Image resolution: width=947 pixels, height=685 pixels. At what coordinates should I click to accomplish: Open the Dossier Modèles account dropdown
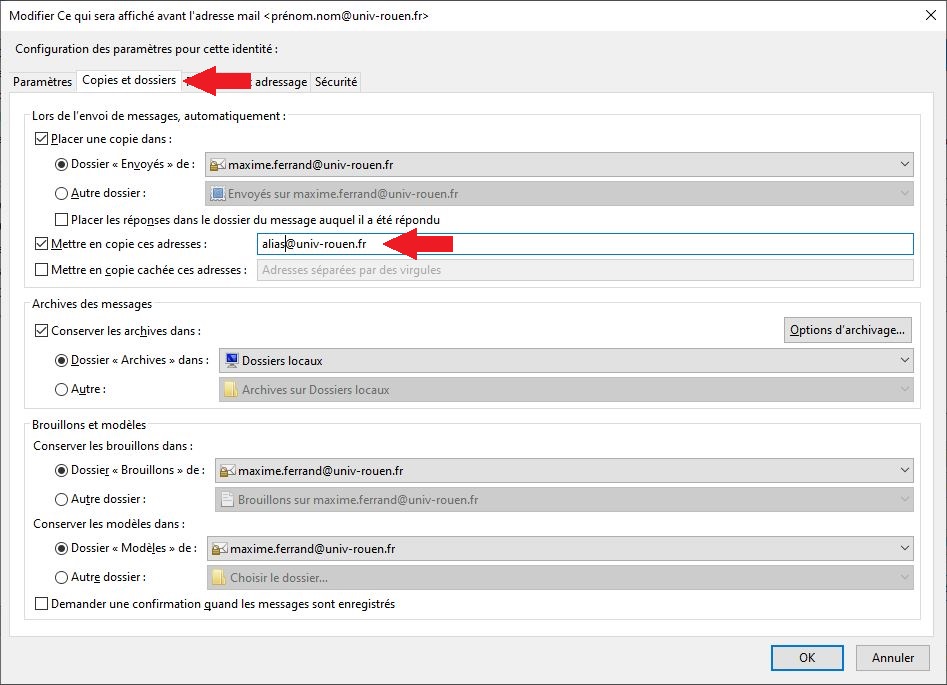point(904,548)
